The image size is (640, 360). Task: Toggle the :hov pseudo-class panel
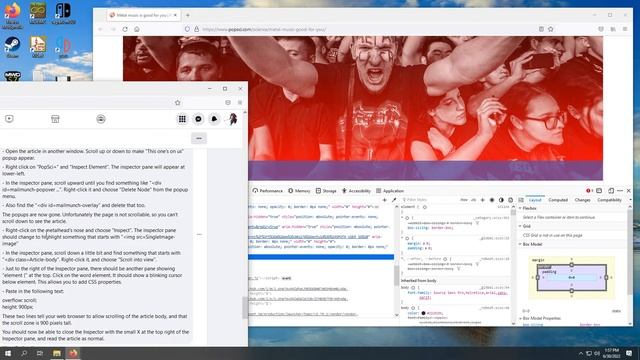click(x=464, y=200)
